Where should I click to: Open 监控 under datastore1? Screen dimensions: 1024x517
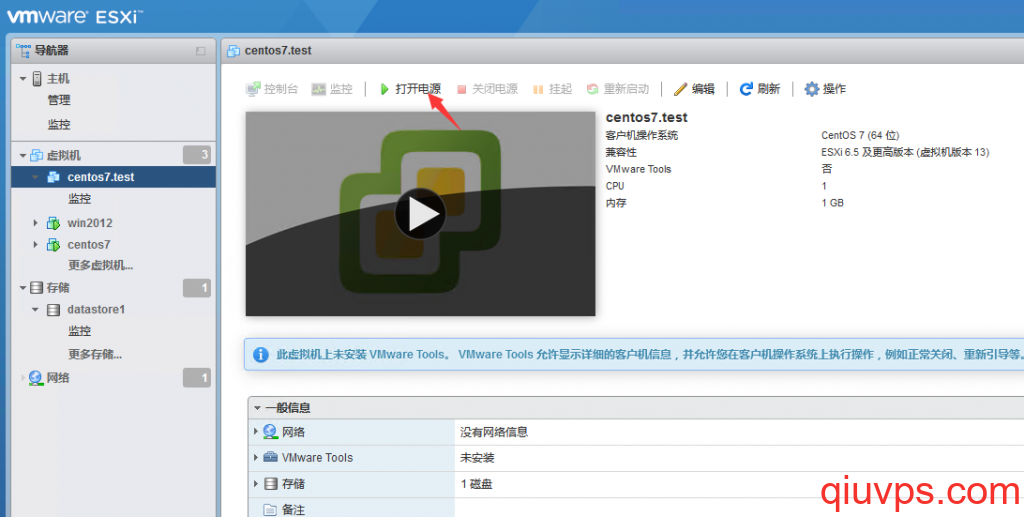pyautogui.click(x=80, y=331)
